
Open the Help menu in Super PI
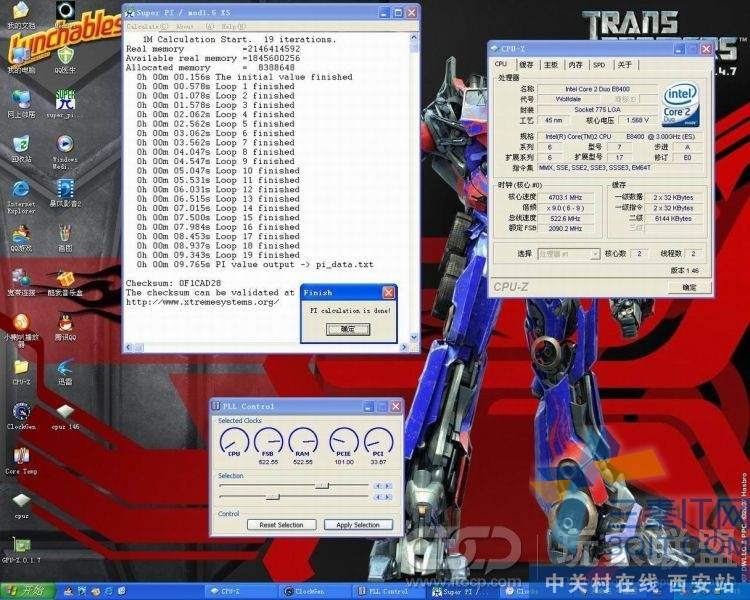click(234, 27)
